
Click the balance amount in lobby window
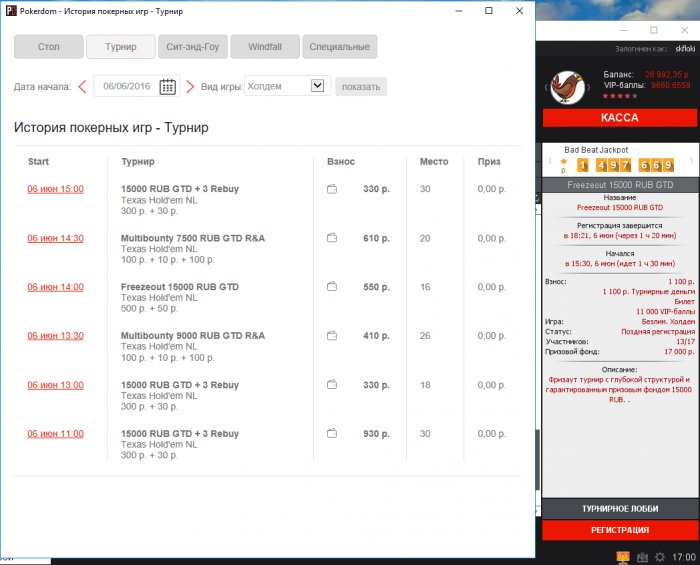[667, 75]
